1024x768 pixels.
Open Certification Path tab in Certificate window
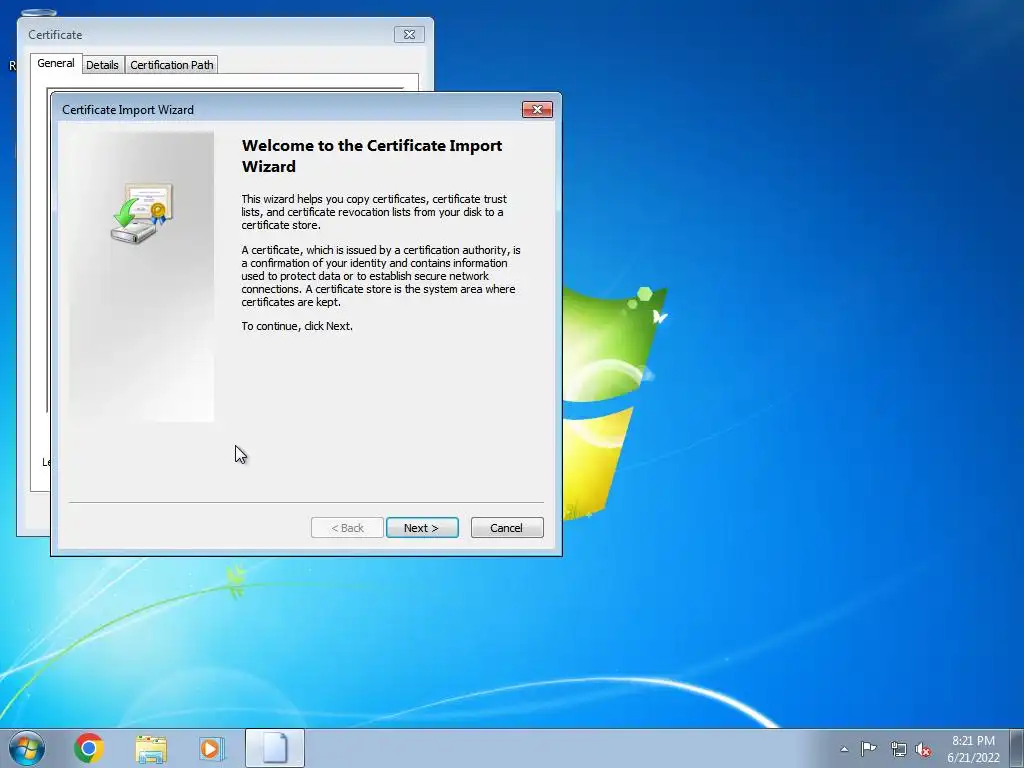pyautogui.click(x=172, y=65)
